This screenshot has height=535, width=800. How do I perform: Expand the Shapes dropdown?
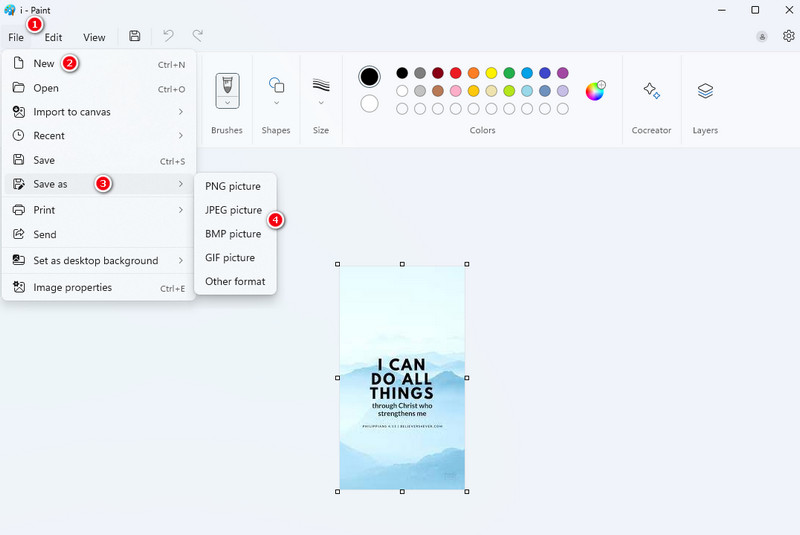pos(277,102)
